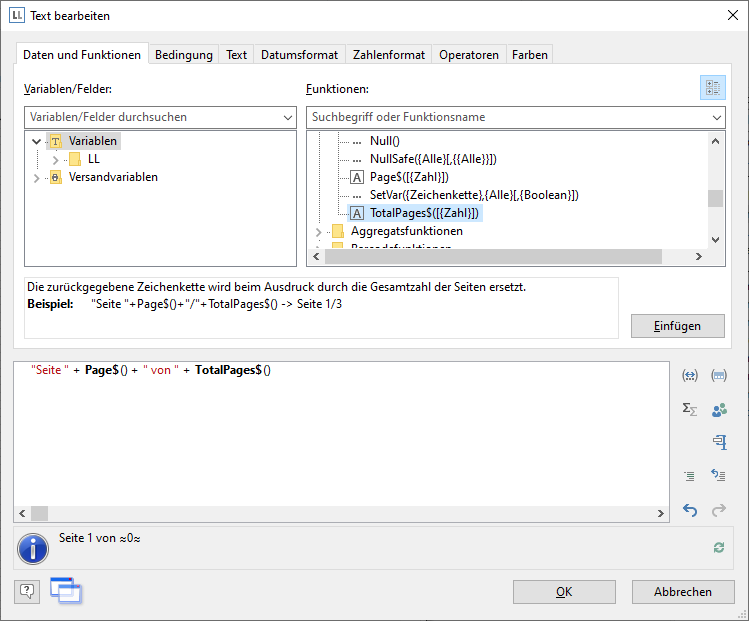Switch to the Bedingung tab

tap(183, 55)
